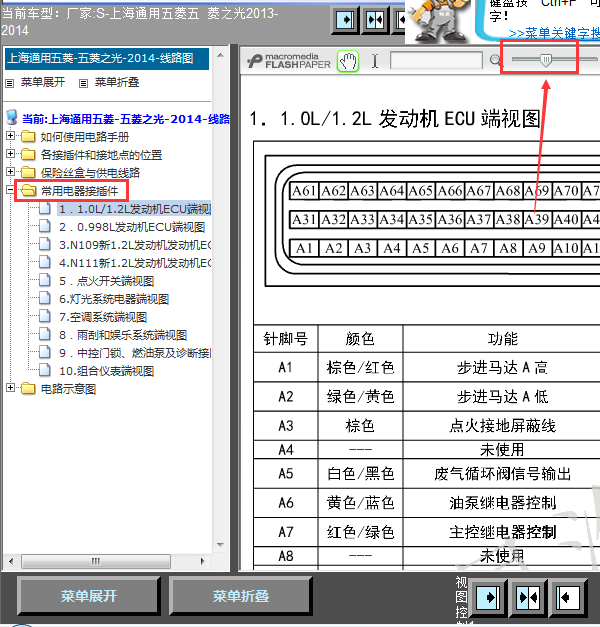Image resolution: width=600 pixels, height=627 pixels.
Task: Click the large 菜单折叠 bottom button
Action: click(x=241, y=596)
